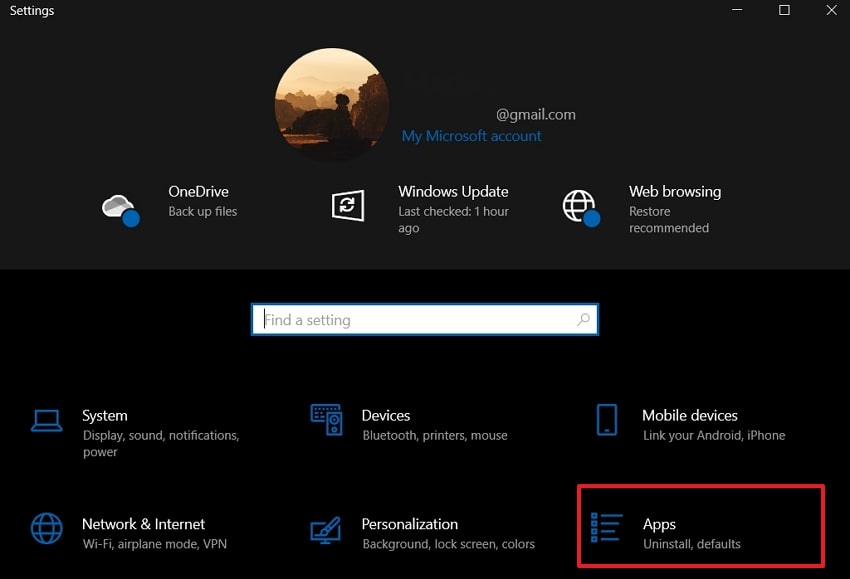Maximize the Settings window
This screenshot has width=850, height=579.
pyautogui.click(x=784, y=10)
